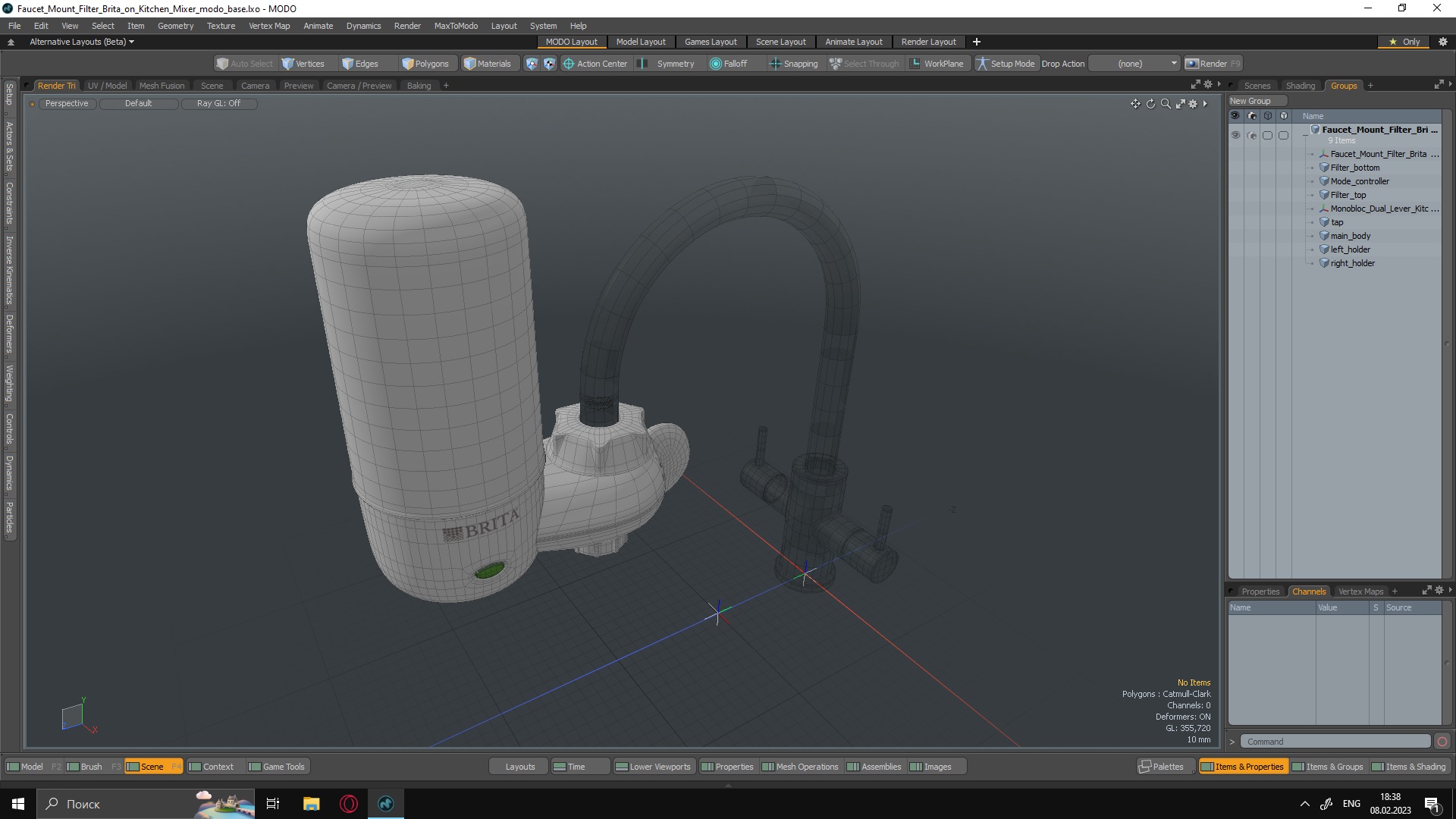
Task: Open the Windows Start menu
Action: (18, 804)
